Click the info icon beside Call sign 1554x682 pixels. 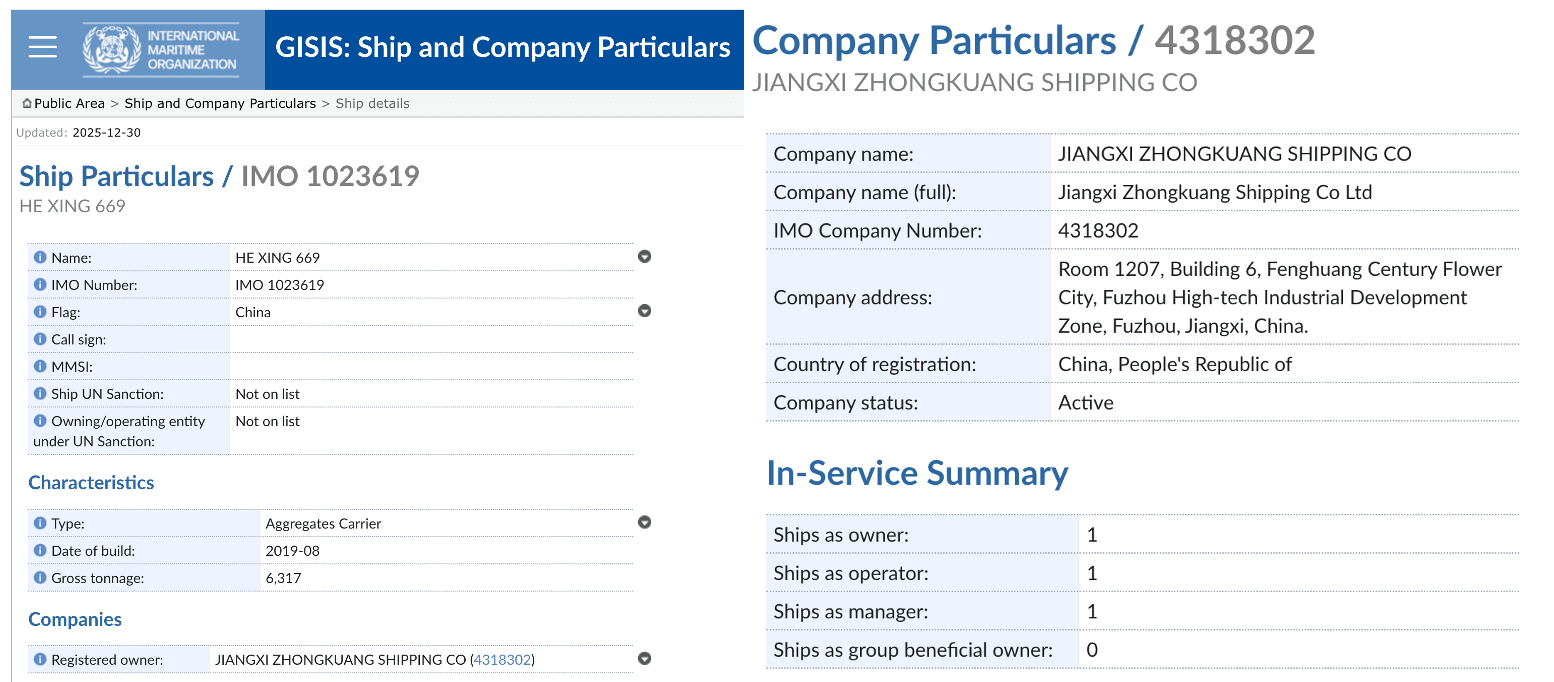click(41, 339)
